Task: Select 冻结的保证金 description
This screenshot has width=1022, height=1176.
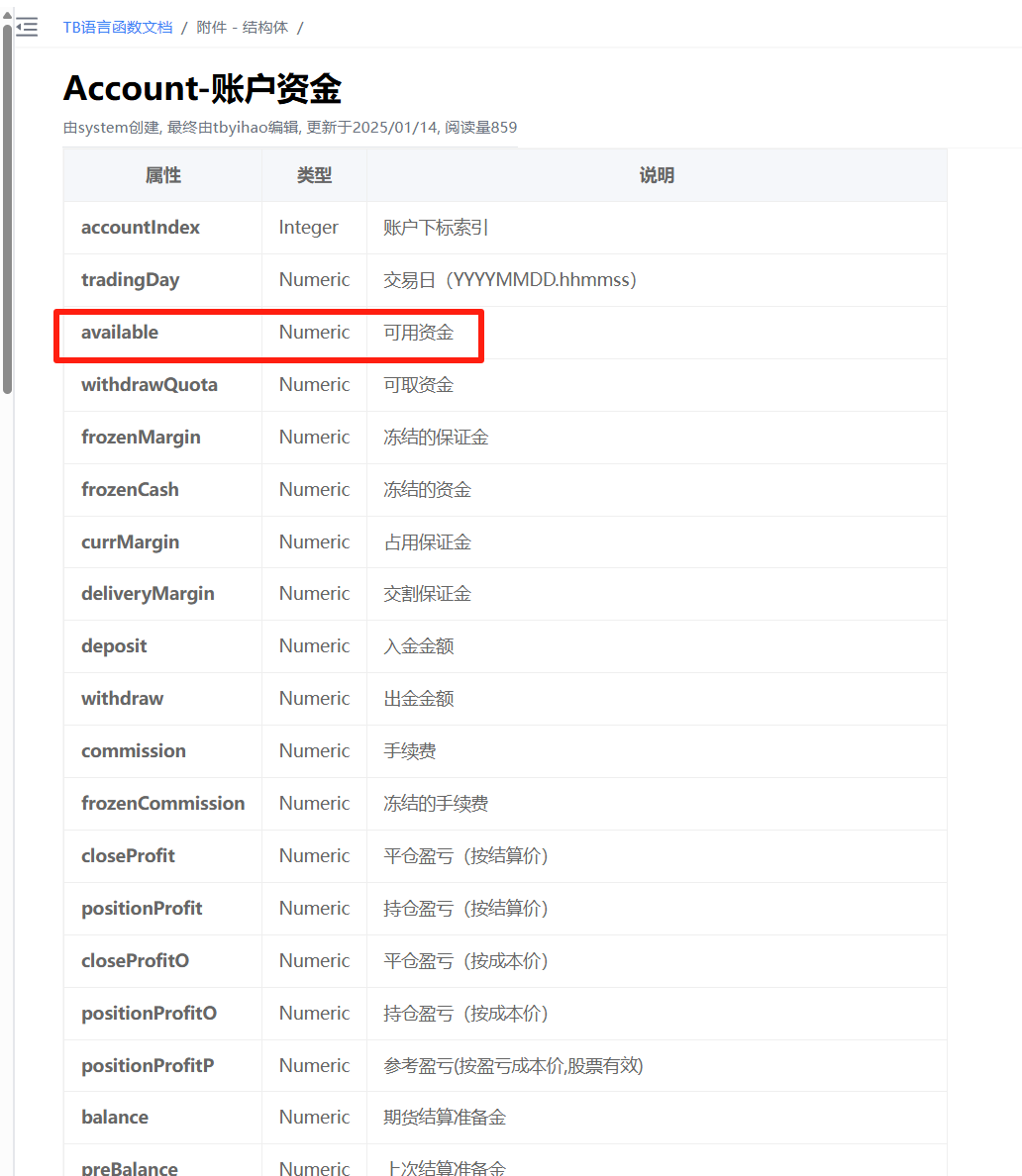Action: pyautogui.click(x=436, y=438)
